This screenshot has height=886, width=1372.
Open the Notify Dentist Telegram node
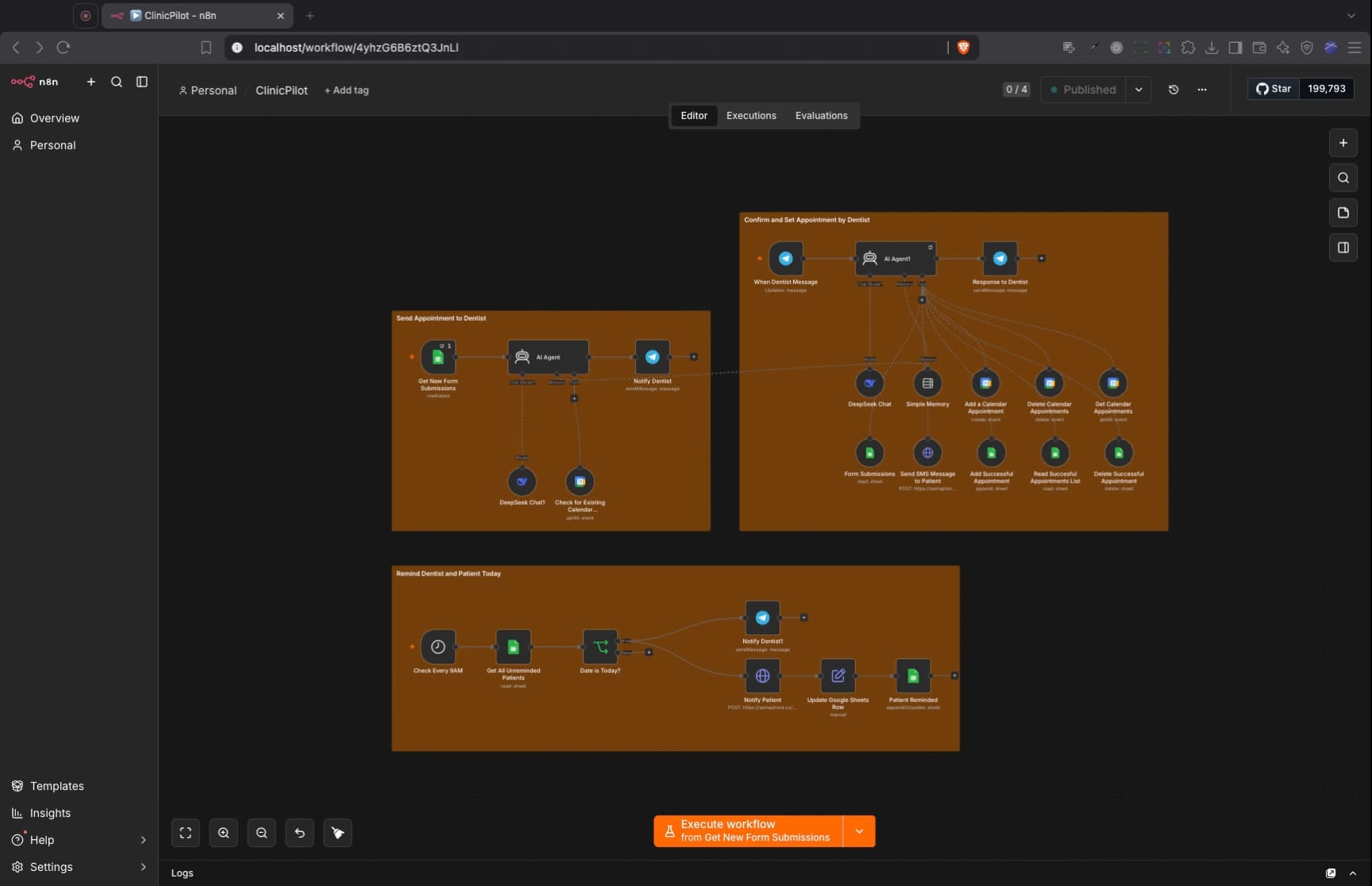click(652, 357)
